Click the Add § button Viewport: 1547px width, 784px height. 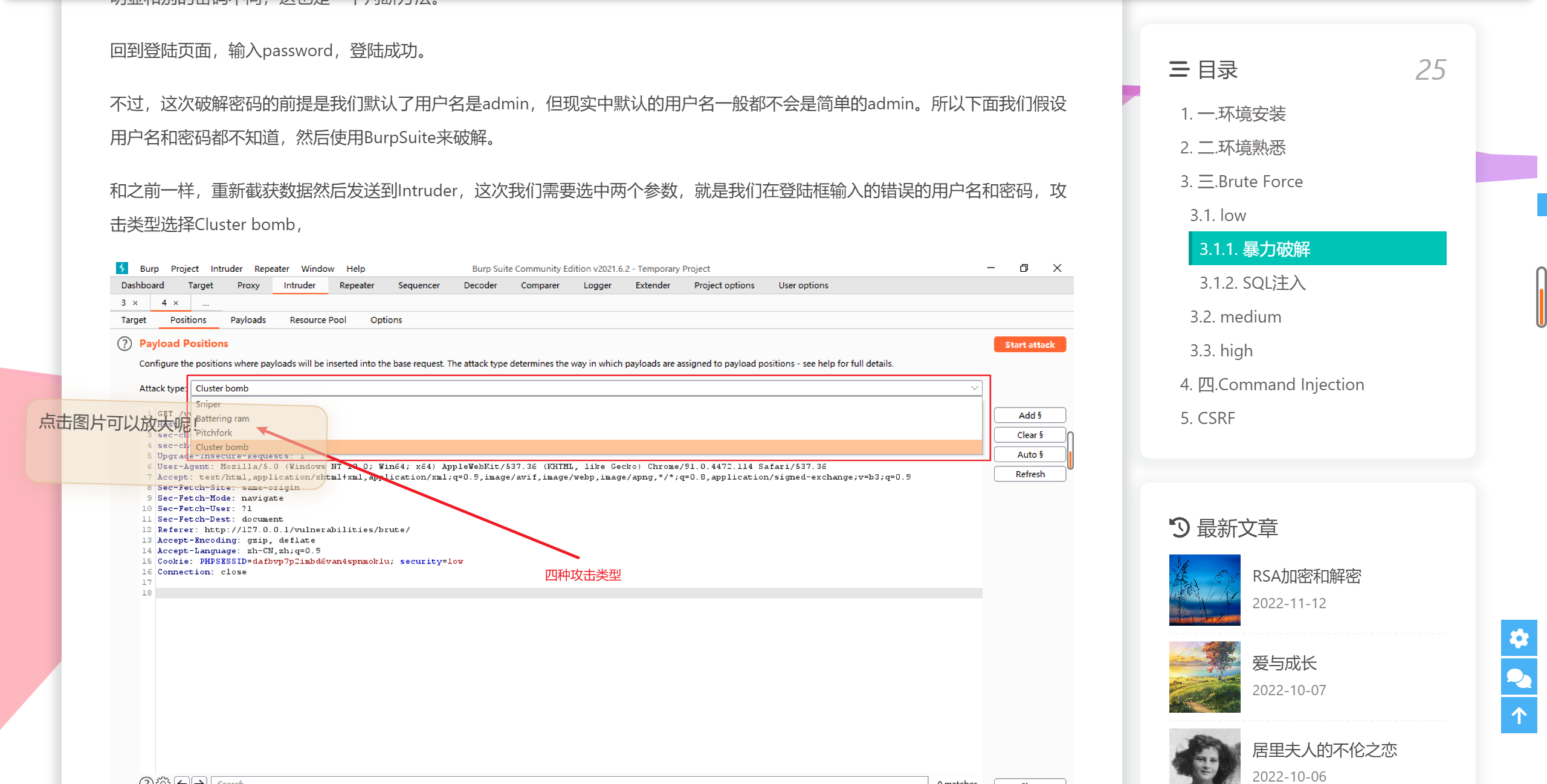(1030, 415)
